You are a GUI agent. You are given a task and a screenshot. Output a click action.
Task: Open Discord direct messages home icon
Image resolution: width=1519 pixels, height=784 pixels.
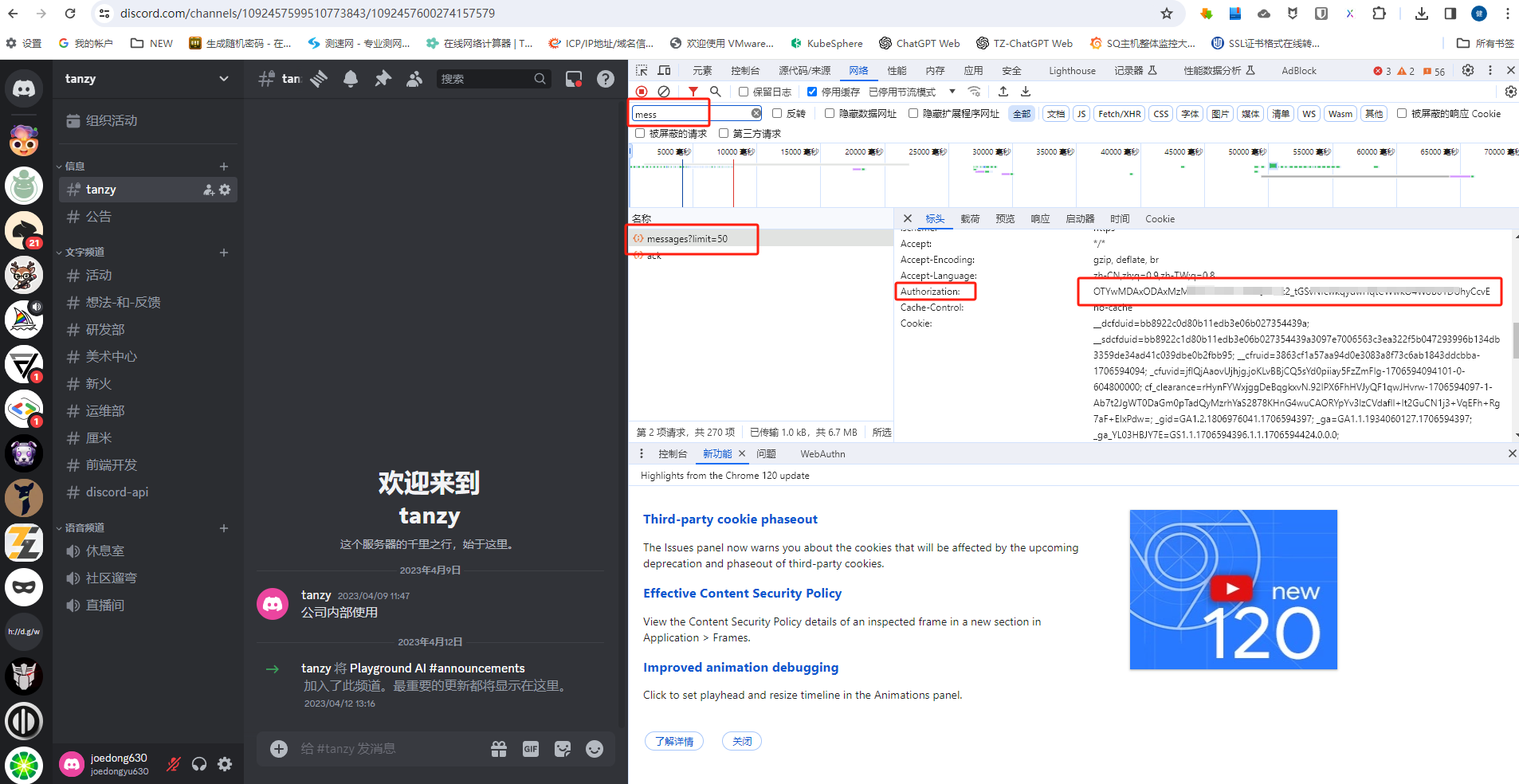tap(24, 88)
